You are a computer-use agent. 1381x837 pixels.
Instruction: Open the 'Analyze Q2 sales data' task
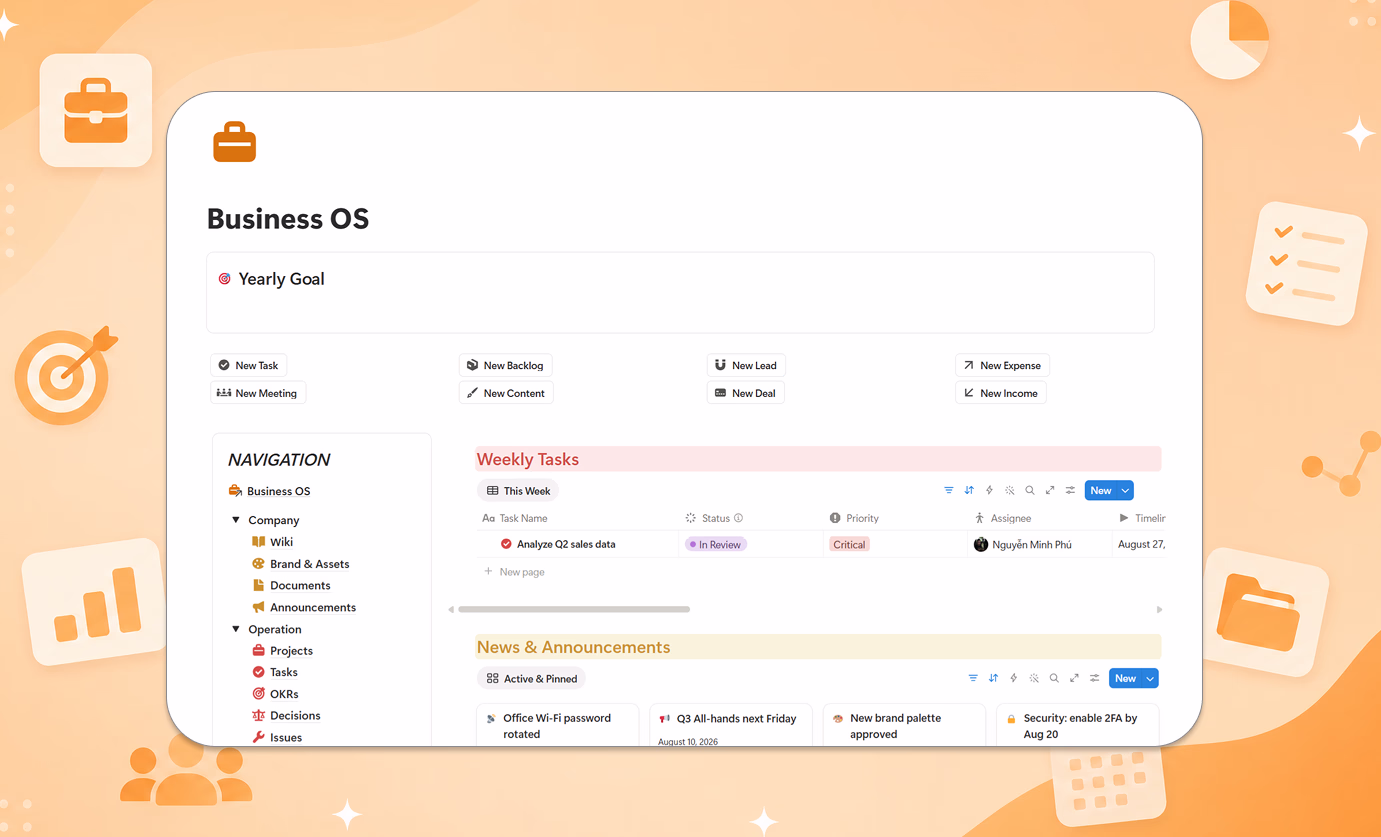click(566, 544)
